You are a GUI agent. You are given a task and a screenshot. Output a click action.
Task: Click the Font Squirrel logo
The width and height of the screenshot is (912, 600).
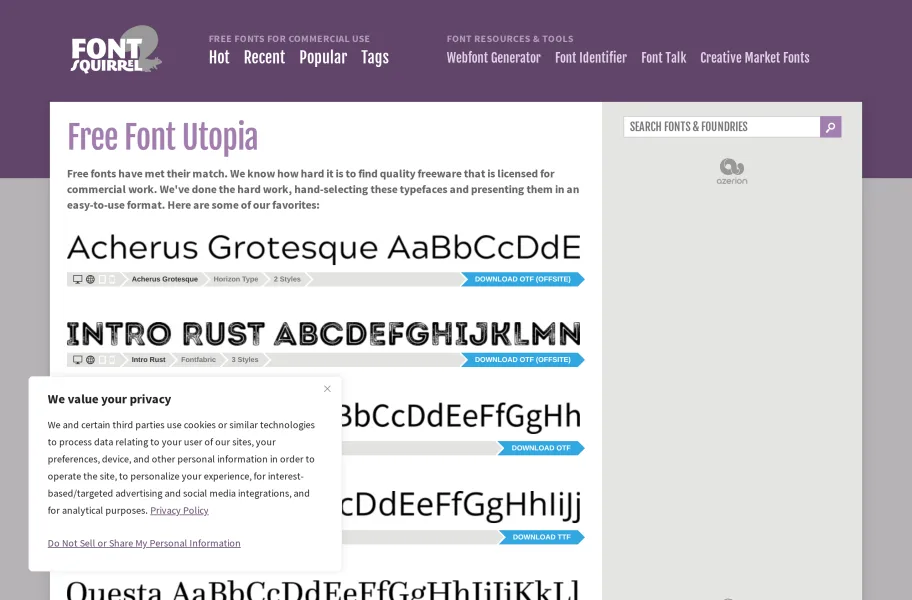click(116, 49)
